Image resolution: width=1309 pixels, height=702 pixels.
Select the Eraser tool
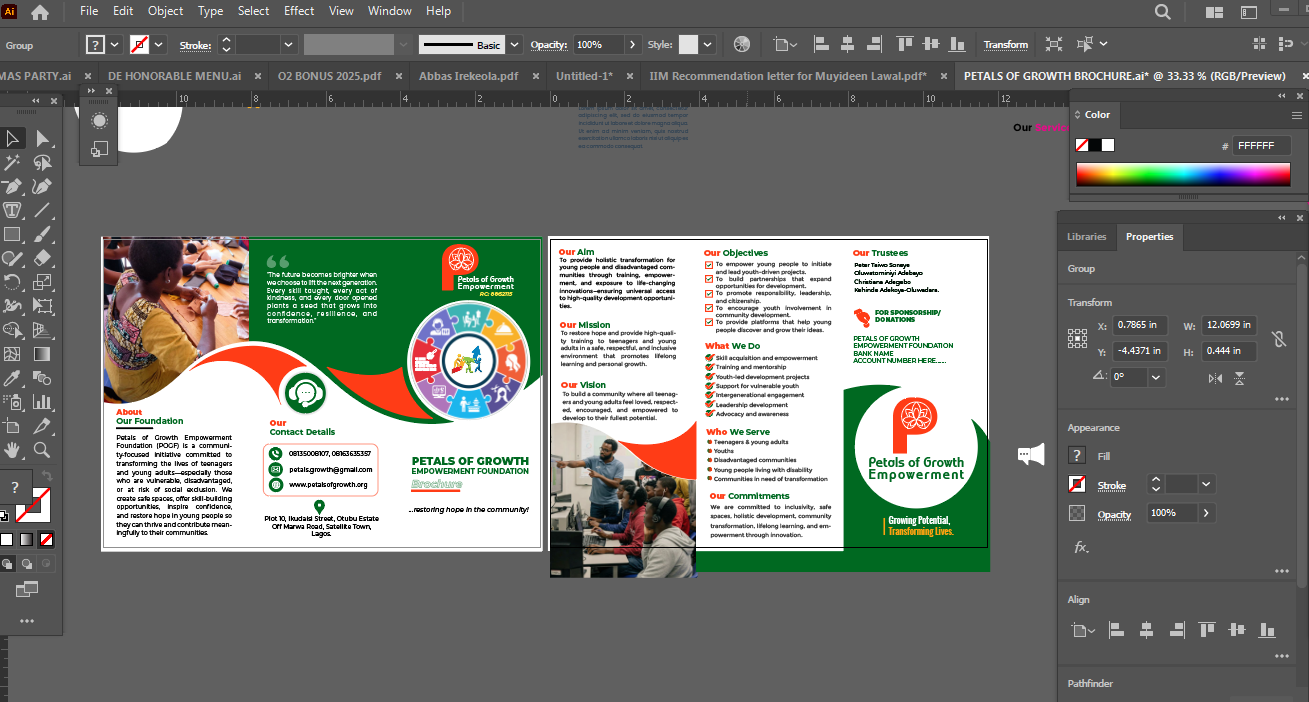(x=42, y=258)
